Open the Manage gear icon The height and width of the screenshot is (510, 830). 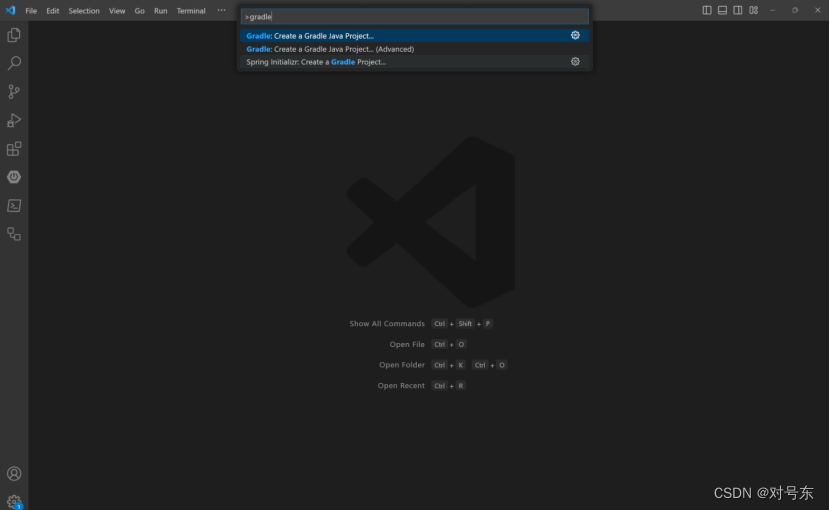click(x=14, y=501)
